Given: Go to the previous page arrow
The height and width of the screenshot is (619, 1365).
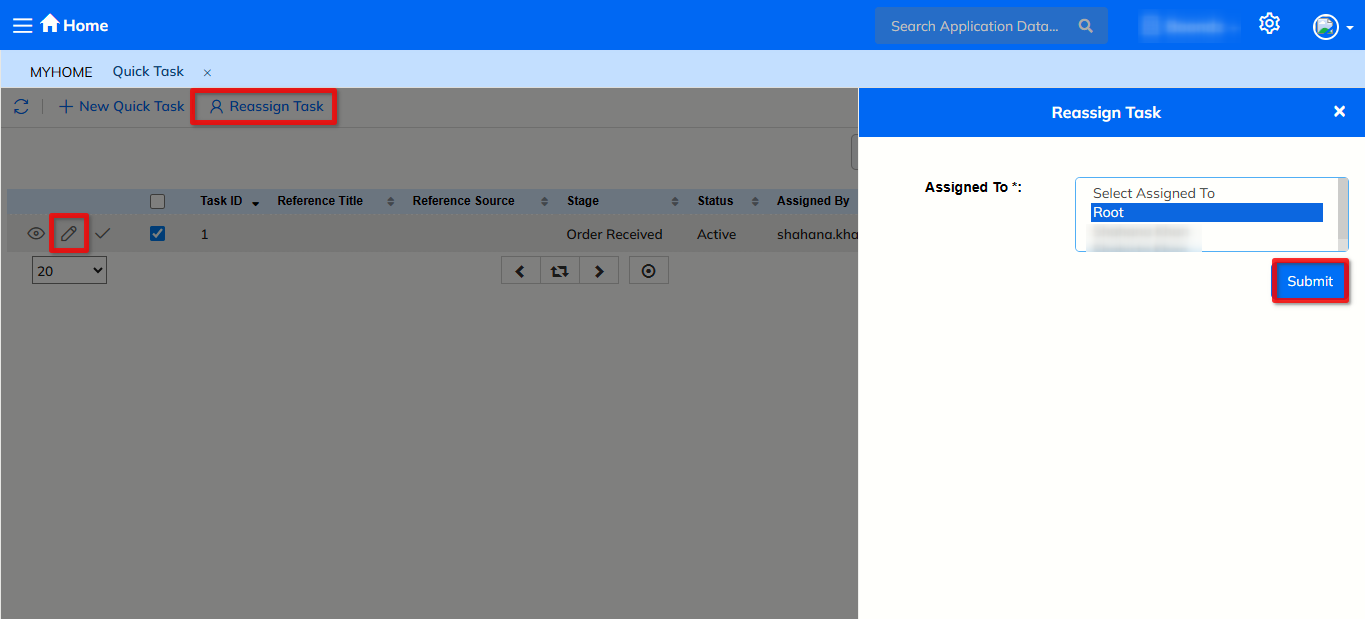Looking at the screenshot, I should 520,271.
